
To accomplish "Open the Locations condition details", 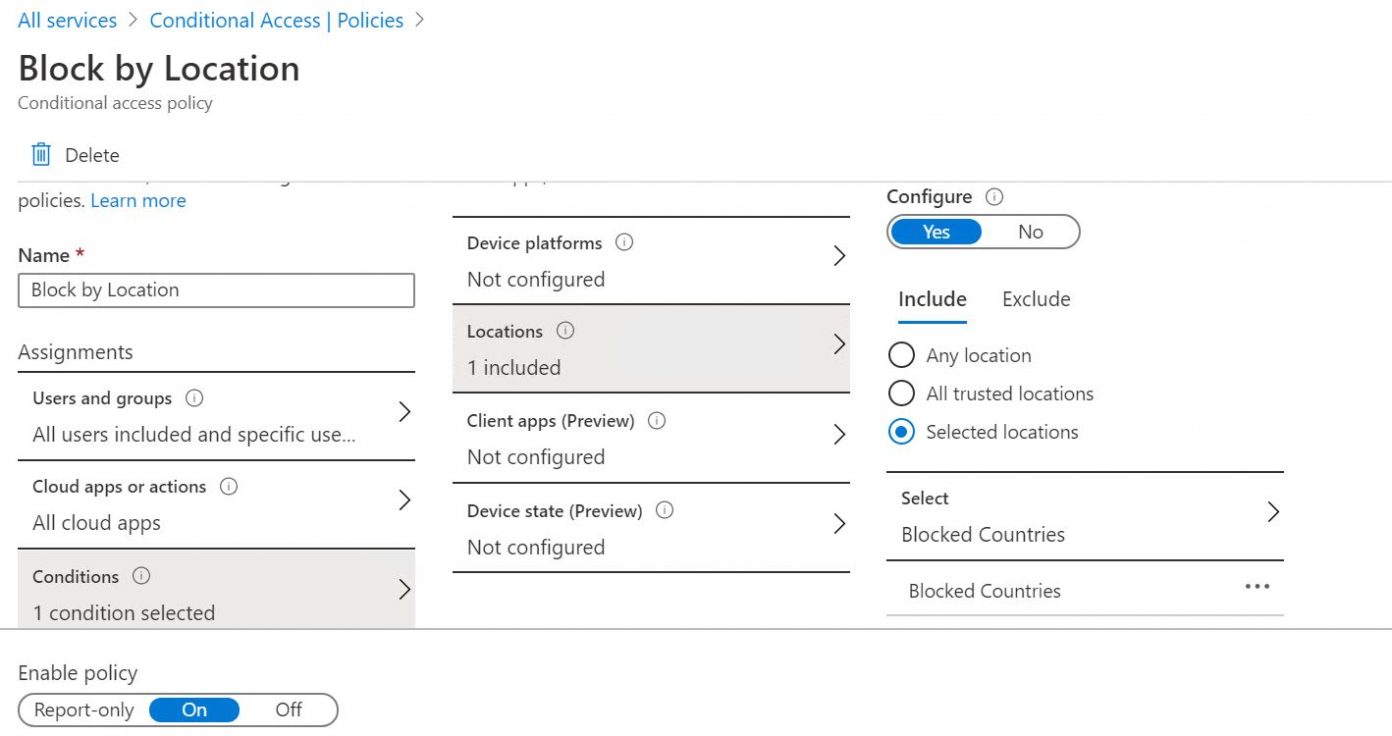I will point(838,349).
